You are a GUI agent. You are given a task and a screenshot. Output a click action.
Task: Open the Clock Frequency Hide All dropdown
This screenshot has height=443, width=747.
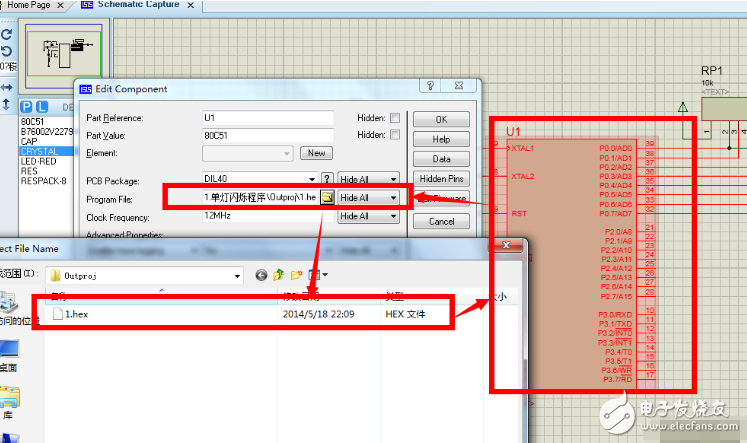[x=368, y=216]
